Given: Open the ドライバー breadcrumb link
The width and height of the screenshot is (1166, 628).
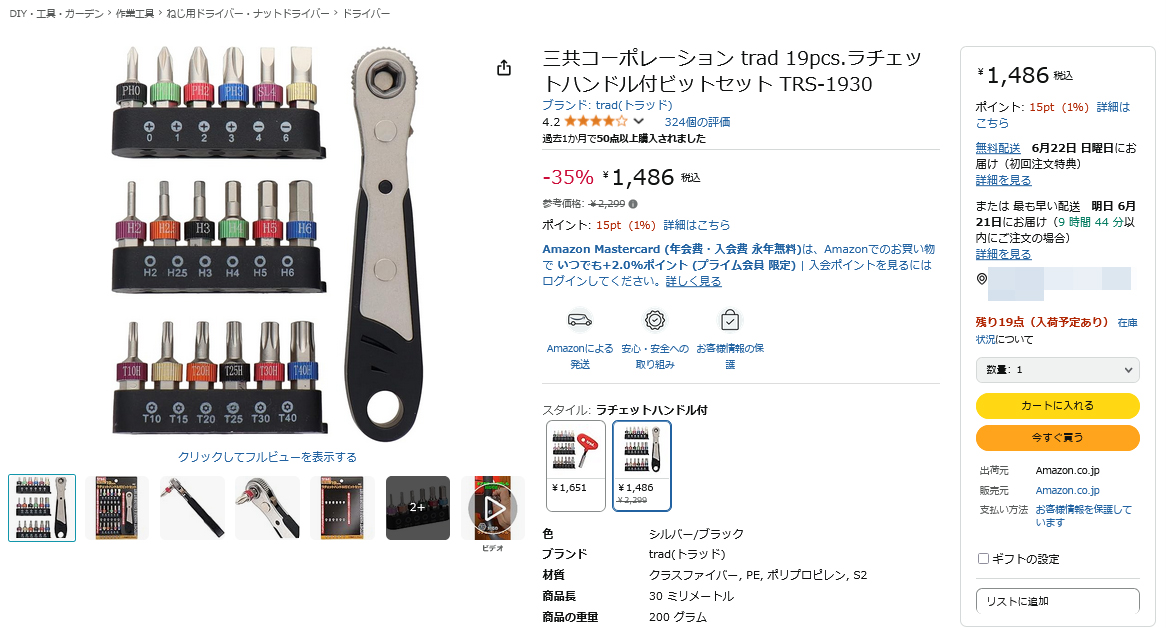Looking at the screenshot, I should (366, 13).
